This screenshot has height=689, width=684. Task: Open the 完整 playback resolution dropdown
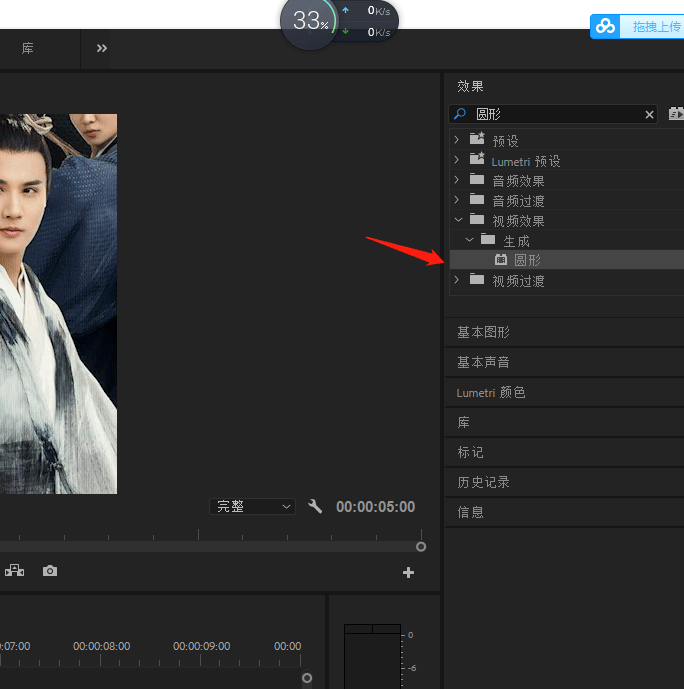coord(252,507)
